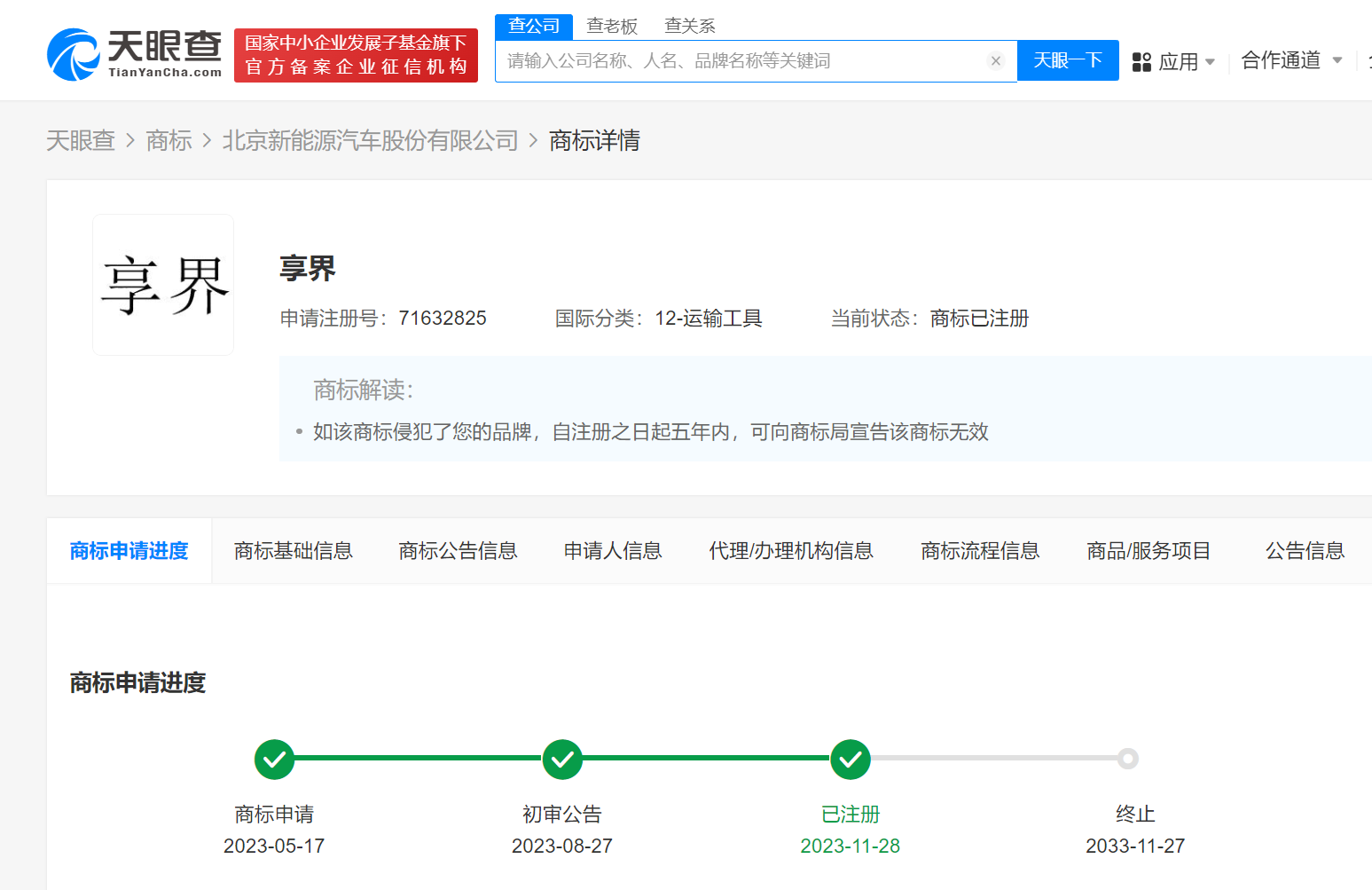
Task: Click the green check icon above 初审公告
Action: pyautogui.click(x=562, y=760)
